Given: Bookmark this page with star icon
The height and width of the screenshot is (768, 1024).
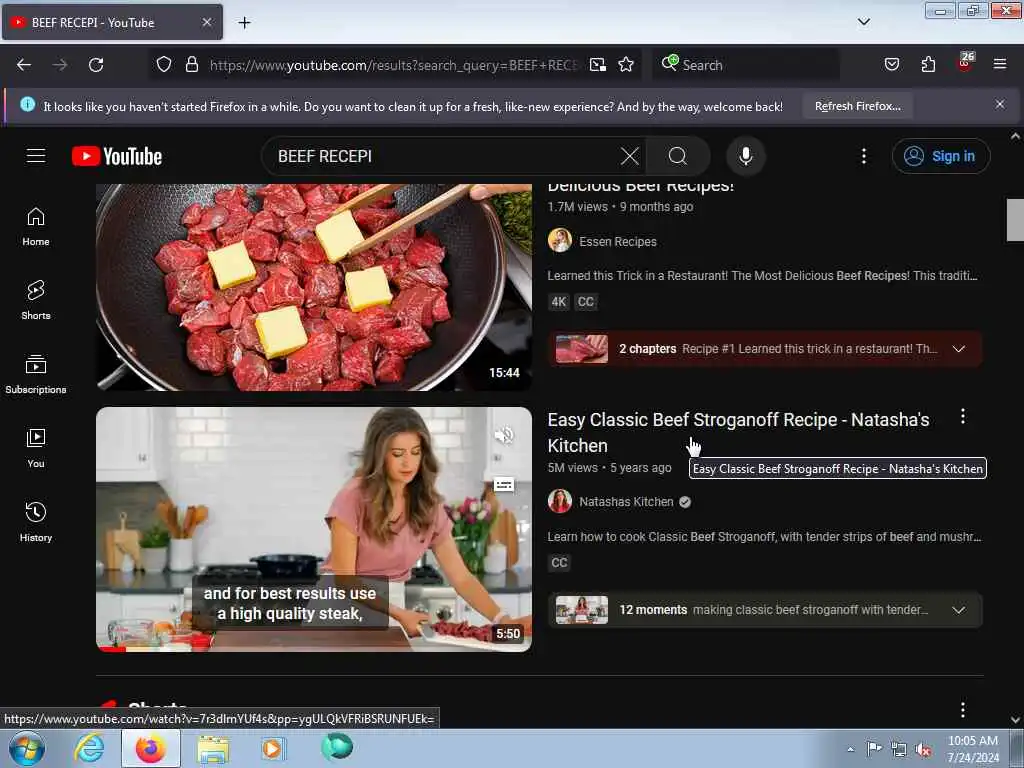Looking at the screenshot, I should click(626, 64).
